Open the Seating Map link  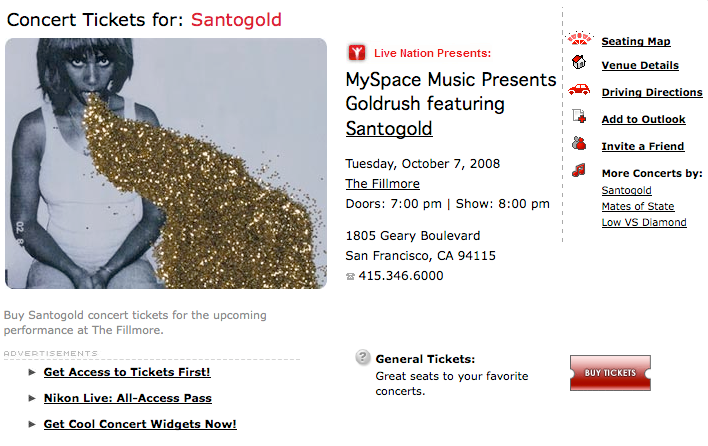pyautogui.click(x=635, y=42)
